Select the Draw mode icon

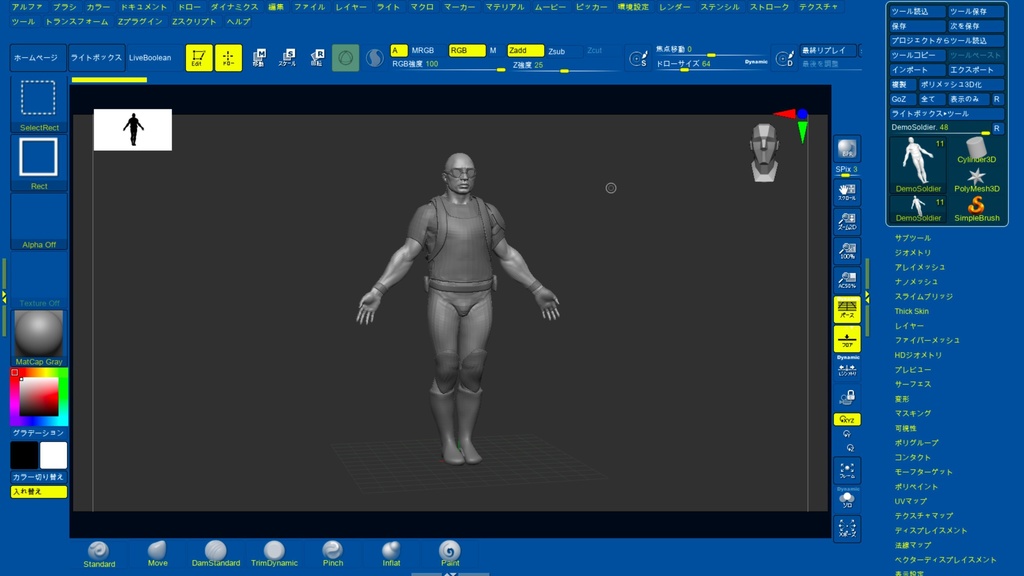point(229,57)
